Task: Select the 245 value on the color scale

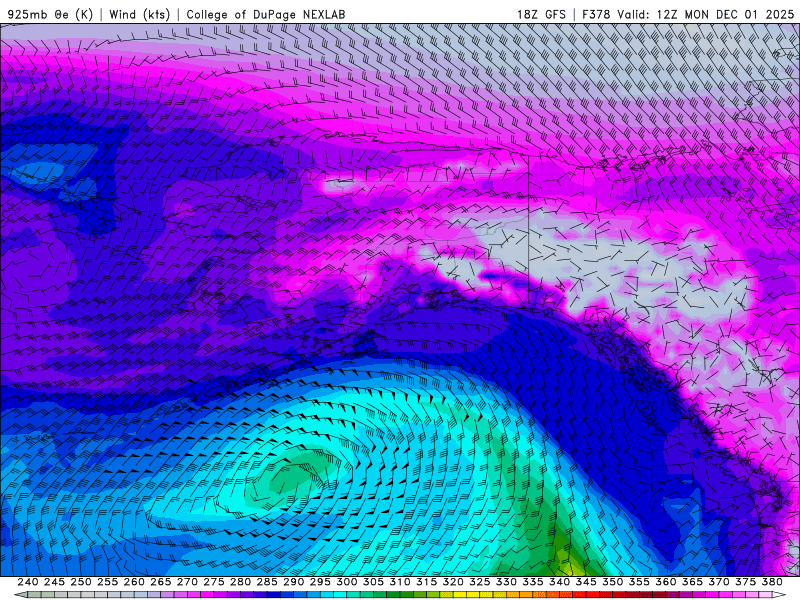Action: [x=54, y=582]
